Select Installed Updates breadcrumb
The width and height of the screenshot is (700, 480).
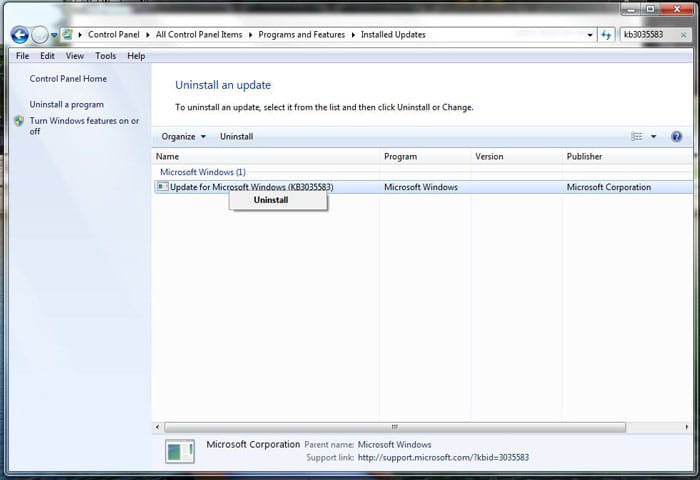coord(393,34)
